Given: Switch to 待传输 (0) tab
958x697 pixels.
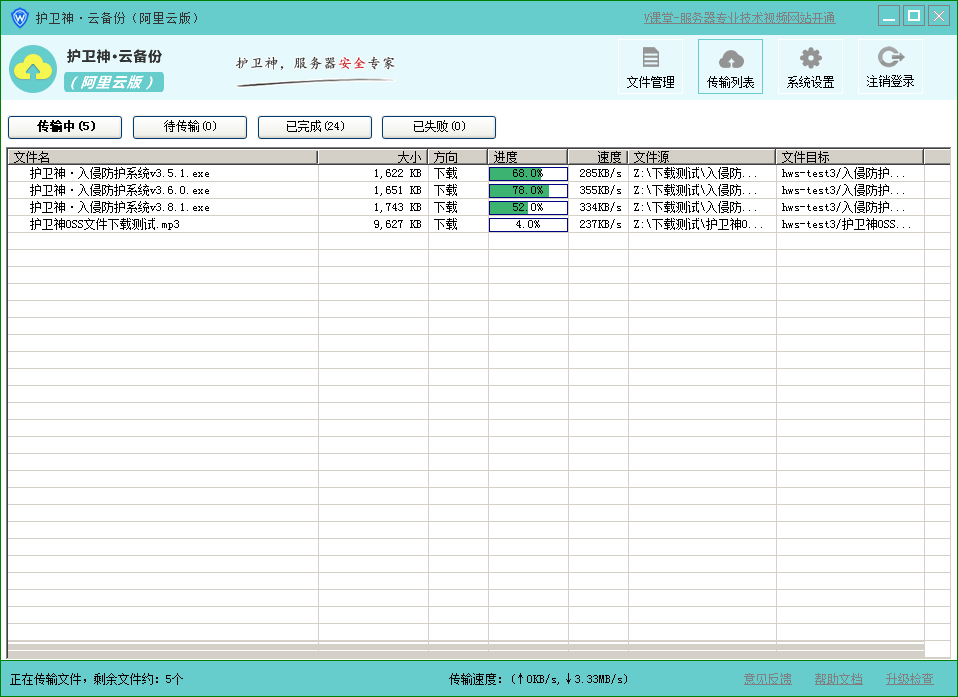Looking at the screenshot, I should click(x=190, y=127).
